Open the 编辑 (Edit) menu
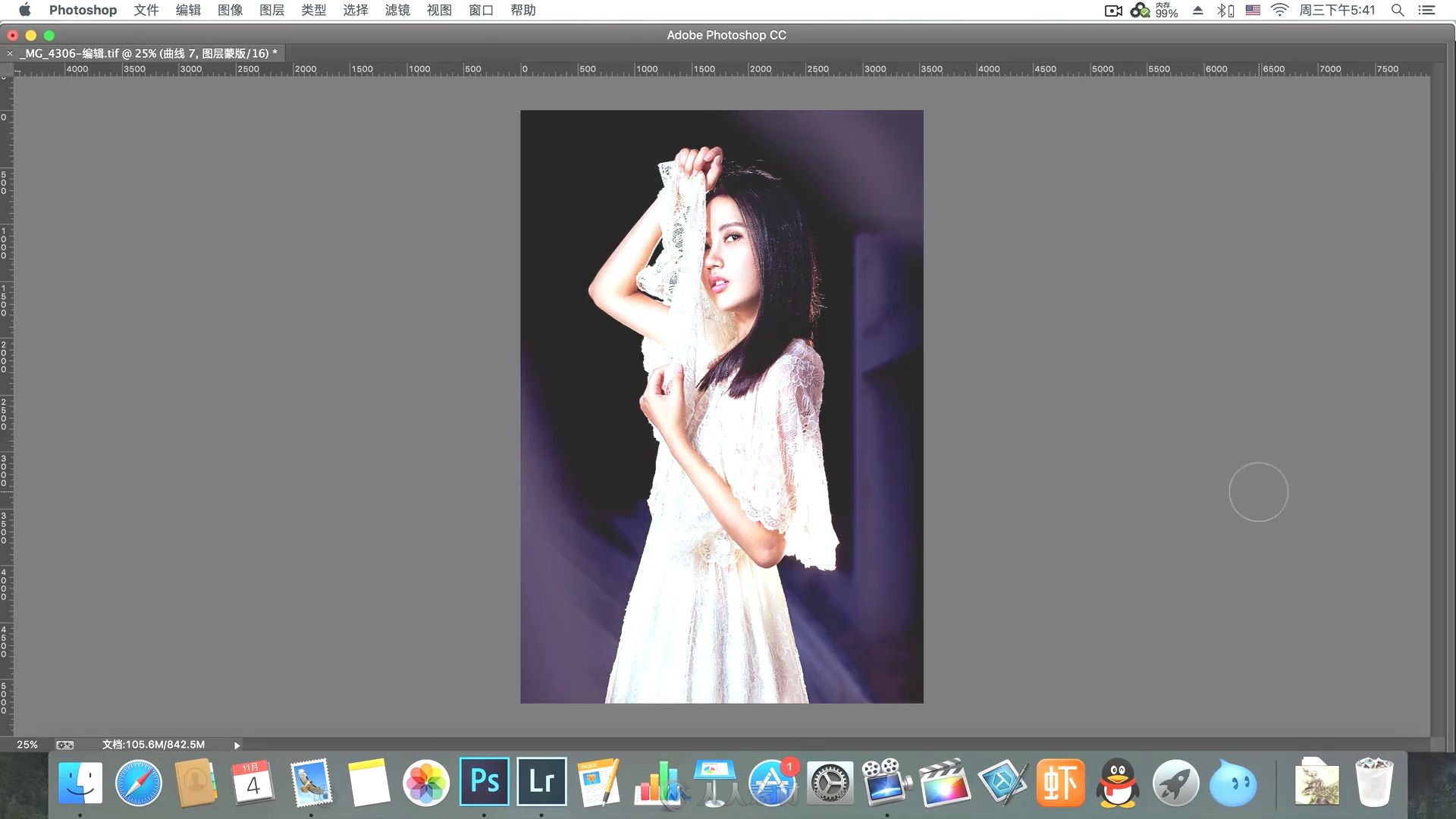Image resolution: width=1456 pixels, height=819 pixels. (188, 10)
